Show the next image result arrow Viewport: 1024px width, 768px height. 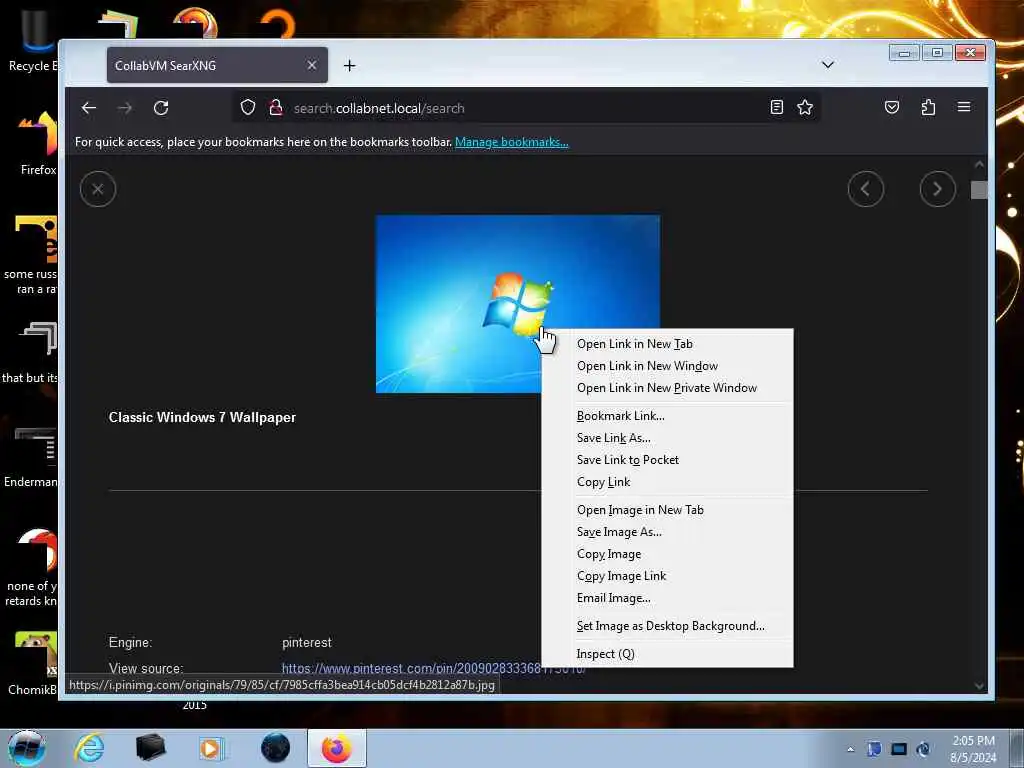point(937,189)
